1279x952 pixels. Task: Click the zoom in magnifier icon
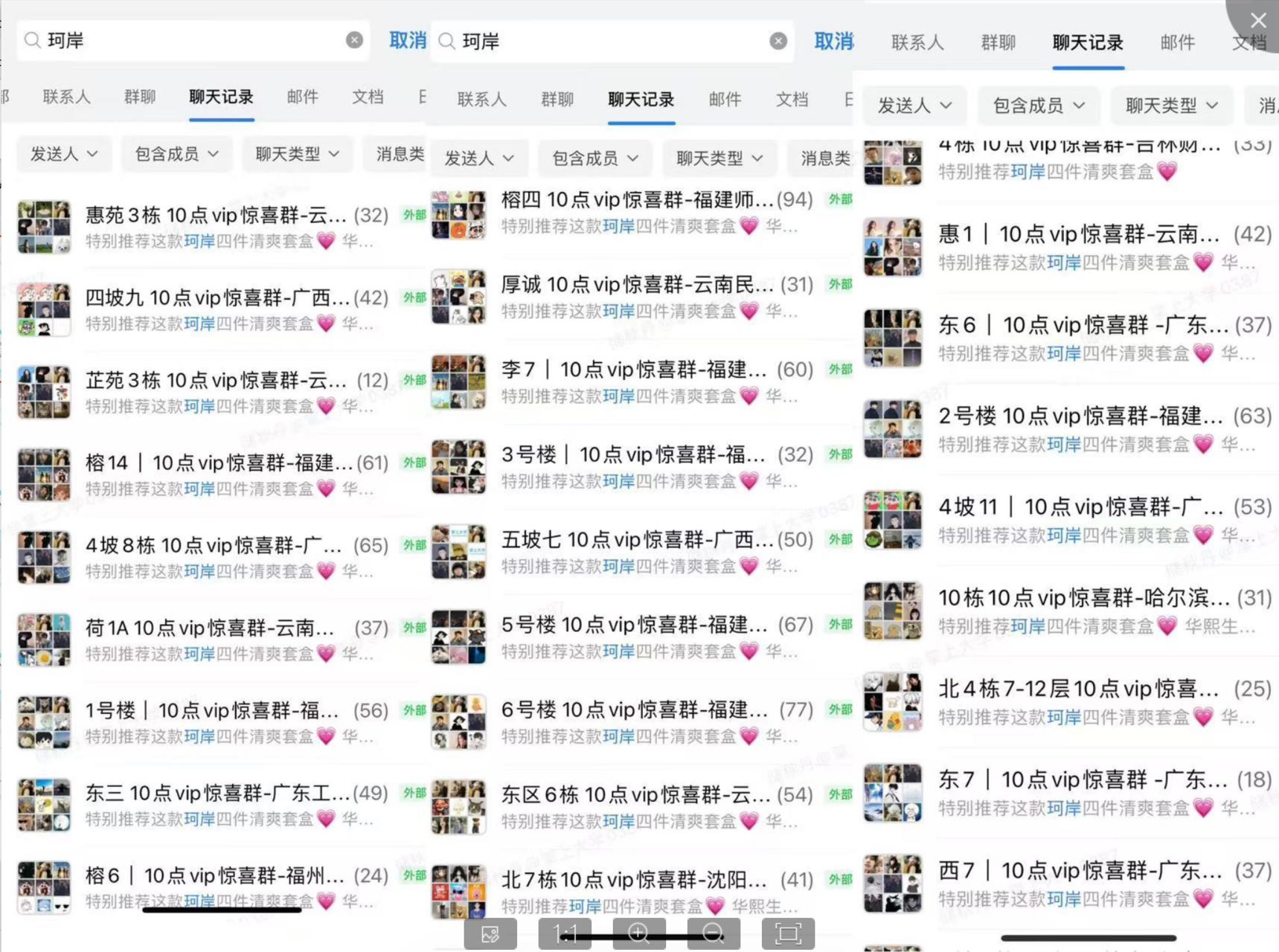coord(639,933)
